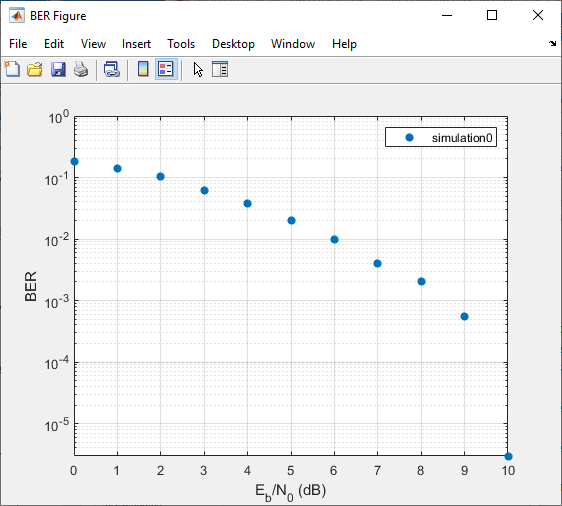
Task: Toggle the Insert Legend toolbar button
Action: (x=166, y=69)
